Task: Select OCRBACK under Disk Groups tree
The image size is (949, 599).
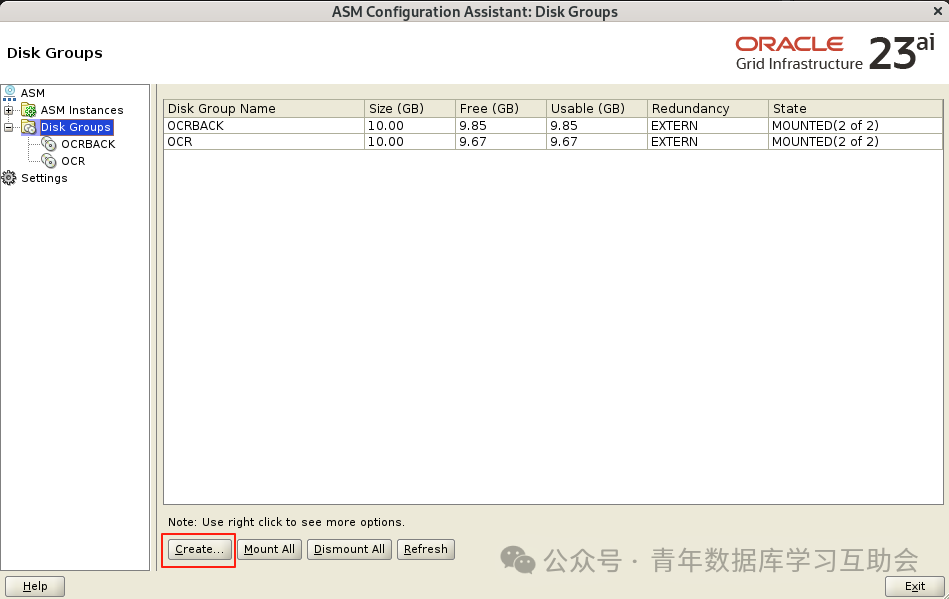Action: (x=88, y=144)
